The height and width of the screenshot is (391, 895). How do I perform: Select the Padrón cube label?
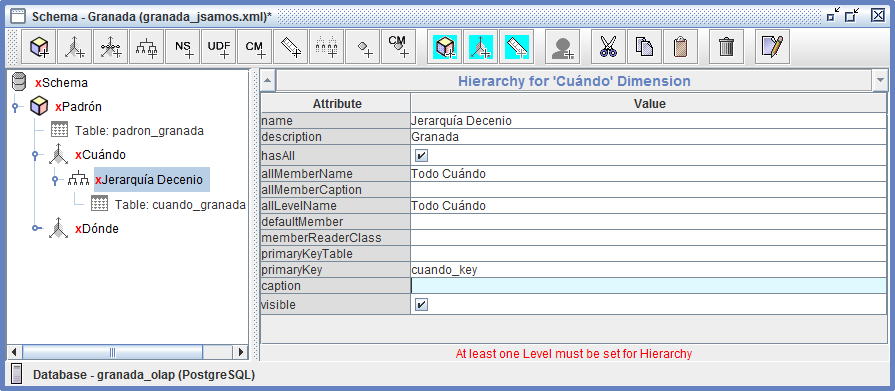[x=78, y=107]
